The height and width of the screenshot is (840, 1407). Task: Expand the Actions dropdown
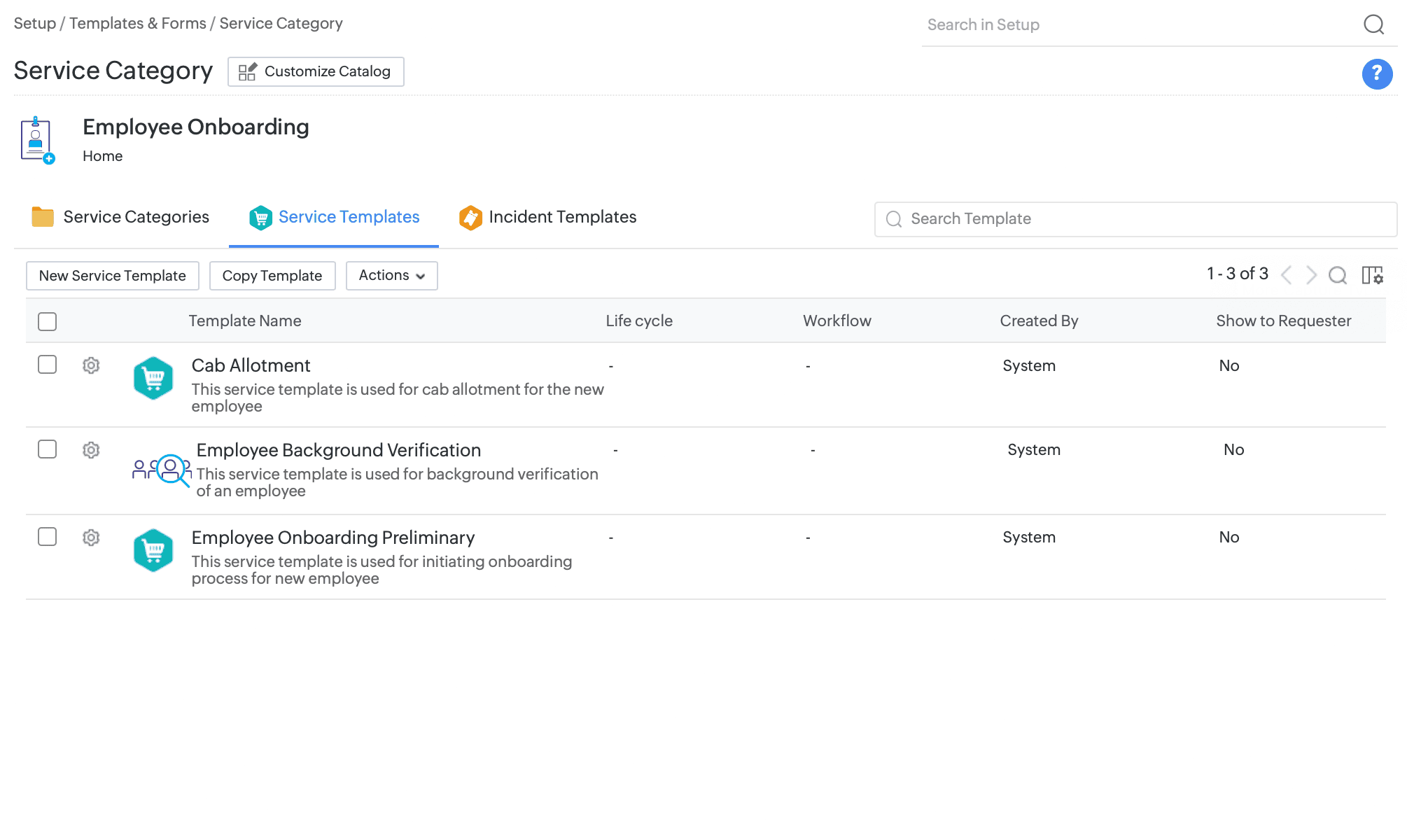click(x=391, y=276)
